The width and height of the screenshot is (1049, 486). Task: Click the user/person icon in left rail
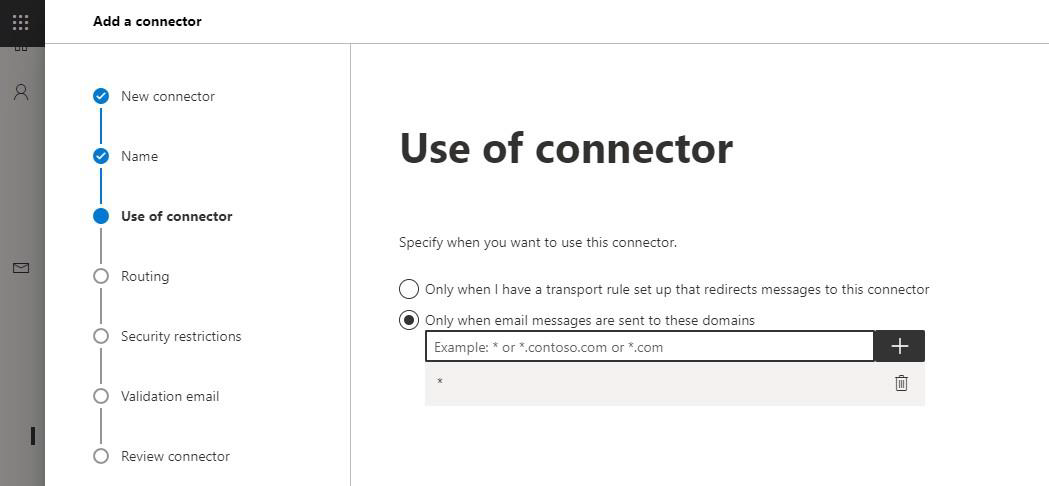[21, 92]
